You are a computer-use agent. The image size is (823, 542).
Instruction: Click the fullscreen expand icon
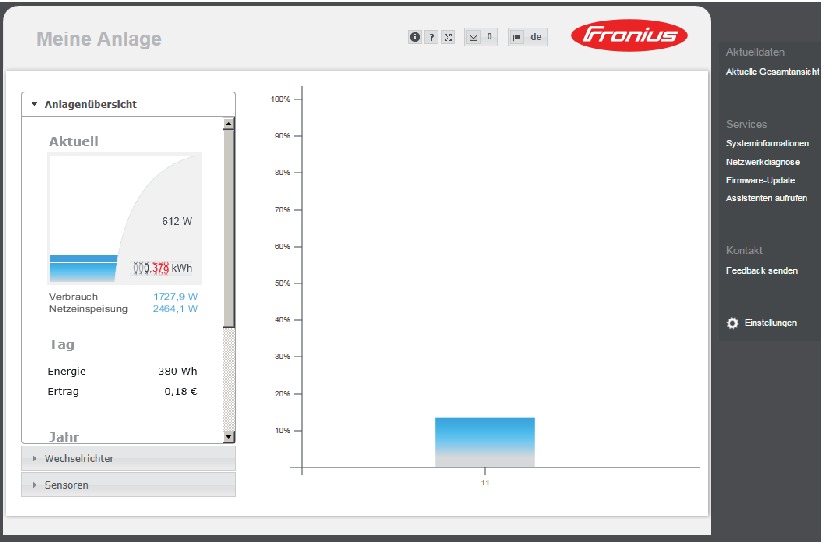tap(448, 37)
